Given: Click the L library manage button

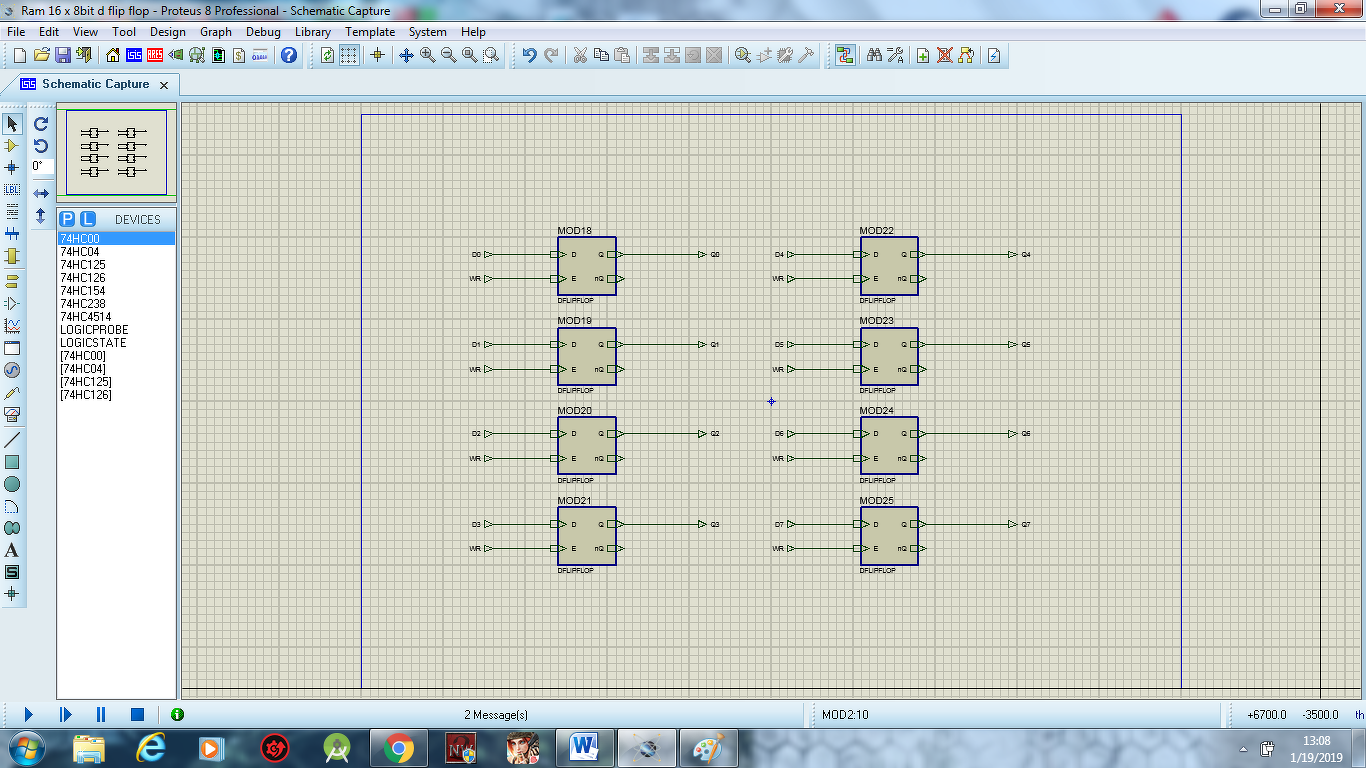Looking at the screenshot, I should pos(88,219).
